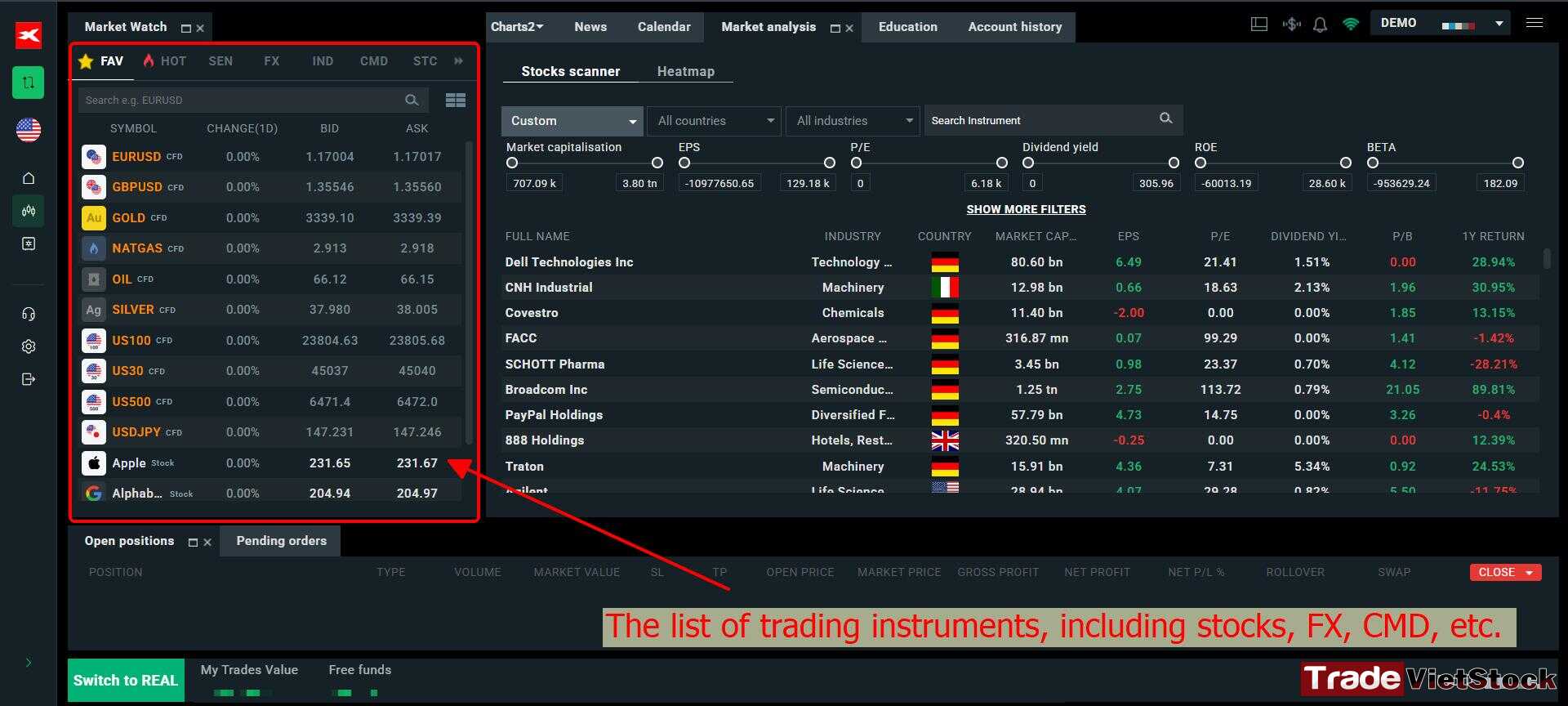The height and width of the screenshot is (706, 1568).
Task: Sort by EPS column header in scanner
Action: tap(1128, 236)
